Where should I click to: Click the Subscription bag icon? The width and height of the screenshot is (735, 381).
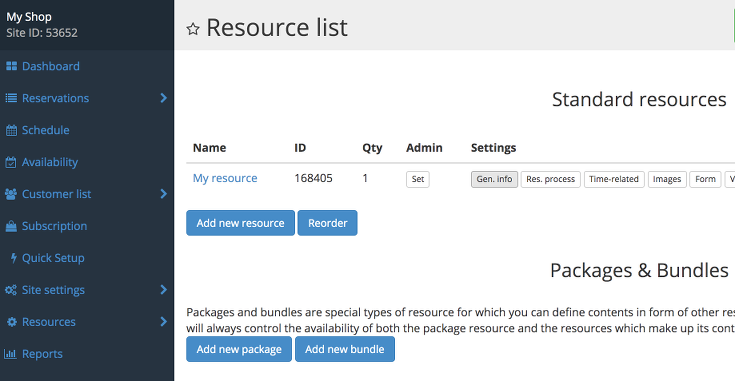click(x=11, y=226)
